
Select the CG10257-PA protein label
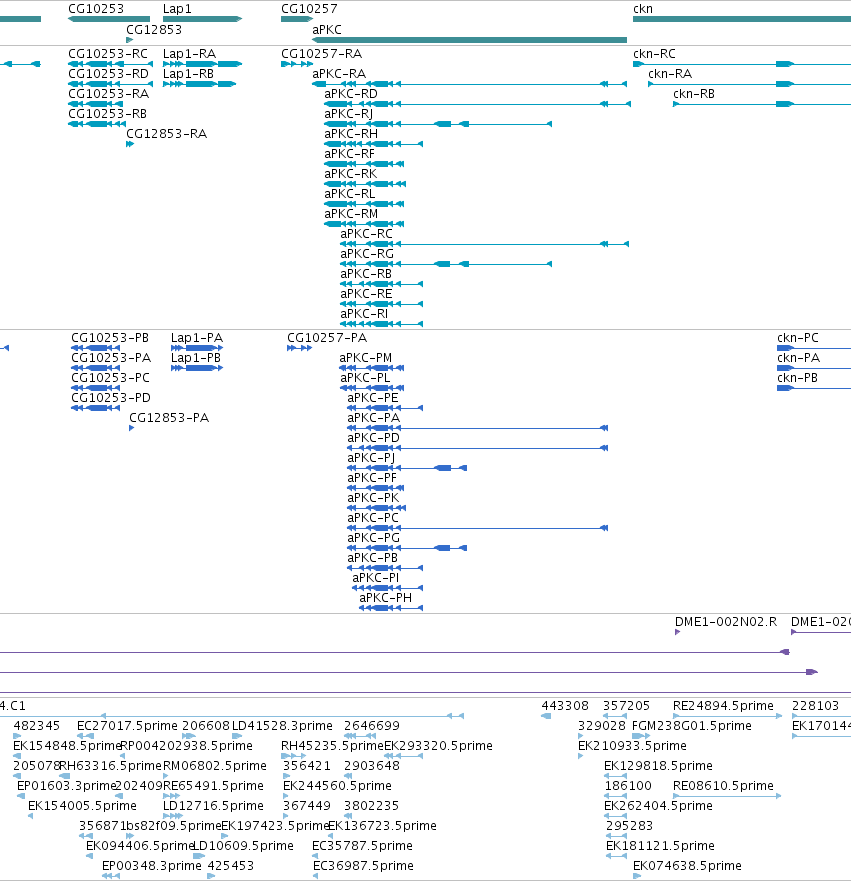point(327,338)
